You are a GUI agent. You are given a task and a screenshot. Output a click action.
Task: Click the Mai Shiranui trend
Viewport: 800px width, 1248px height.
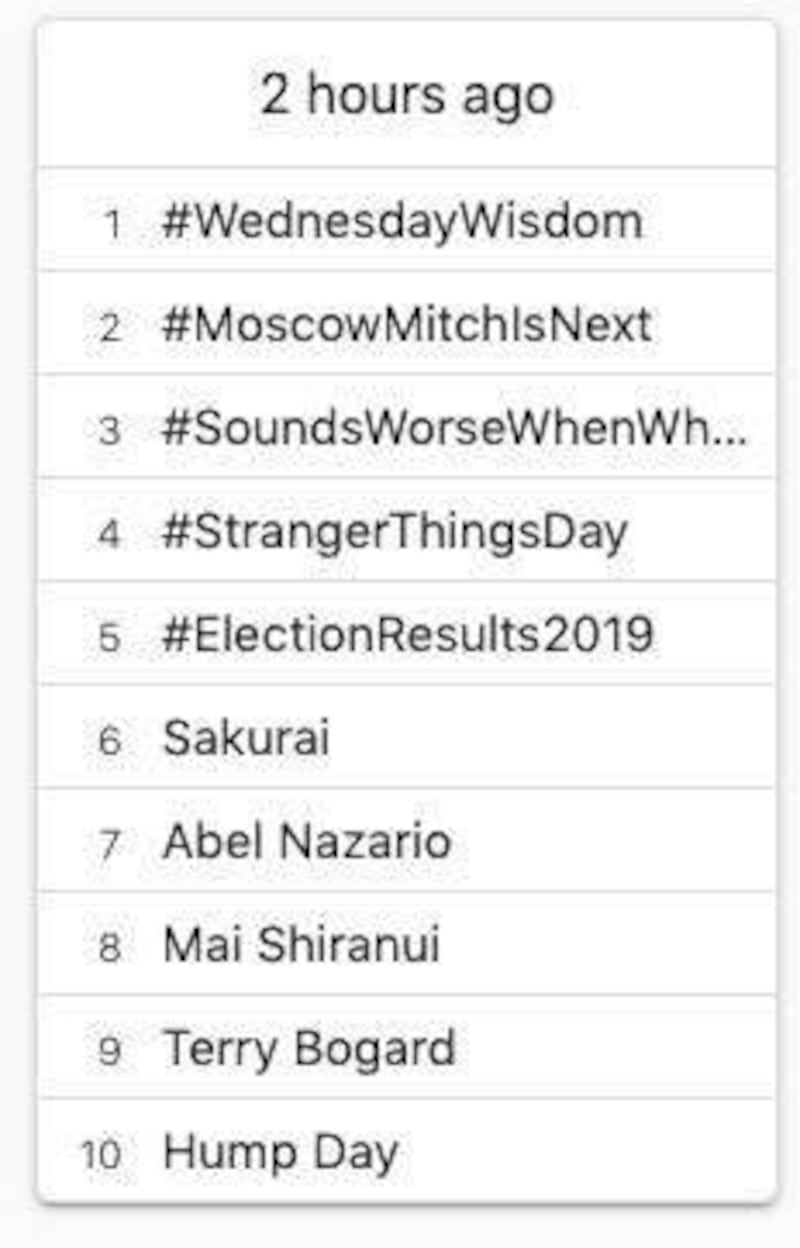tap(301, 946)
